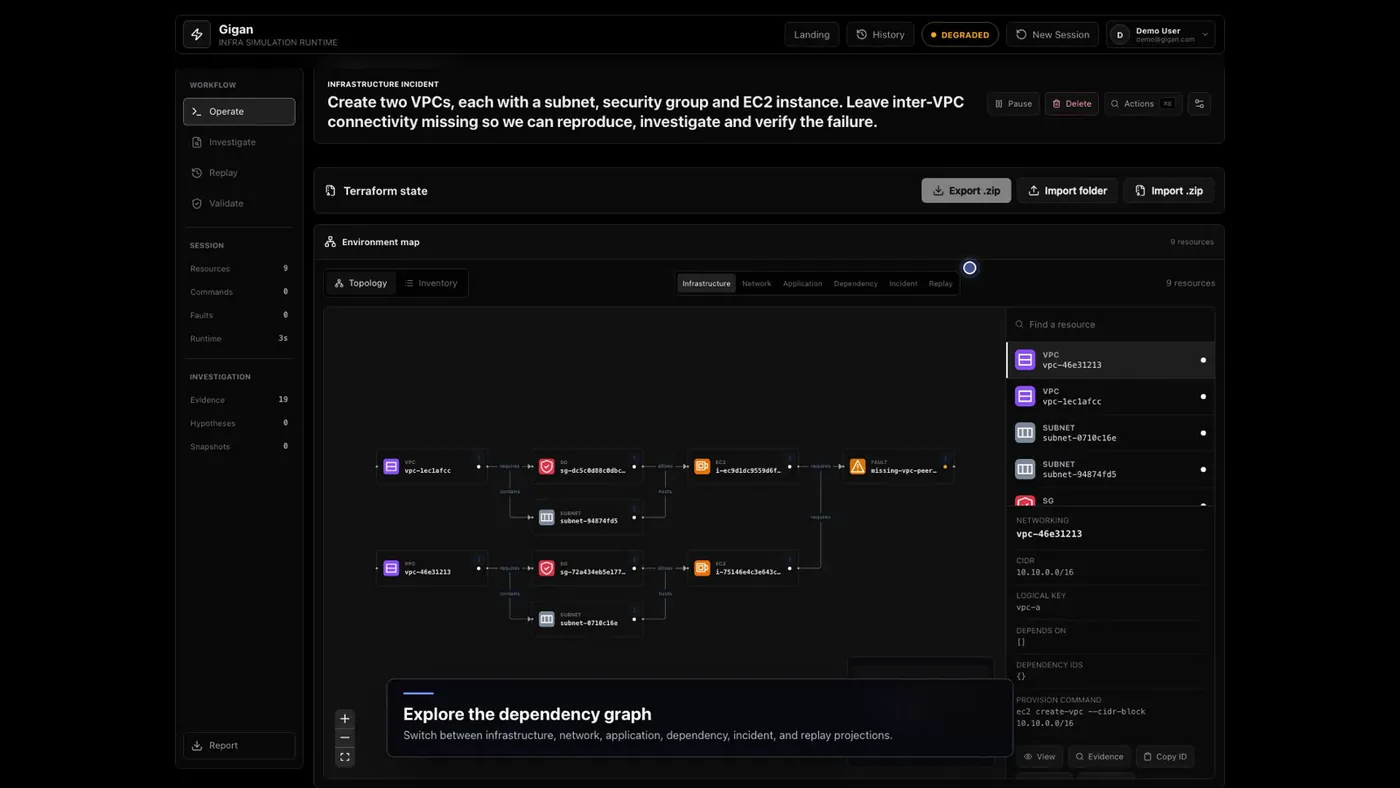Viewport: 1400px width, 788px height.
Task: Open Hypotheses entry under Investigation
Action: 239,423
